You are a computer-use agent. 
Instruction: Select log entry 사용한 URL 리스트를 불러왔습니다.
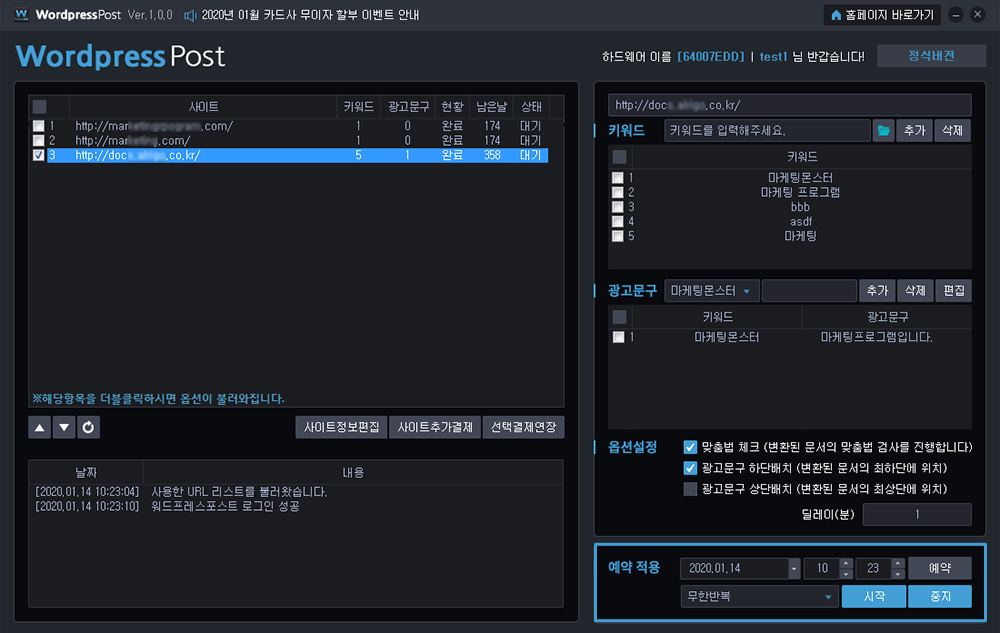click(239, 491)
